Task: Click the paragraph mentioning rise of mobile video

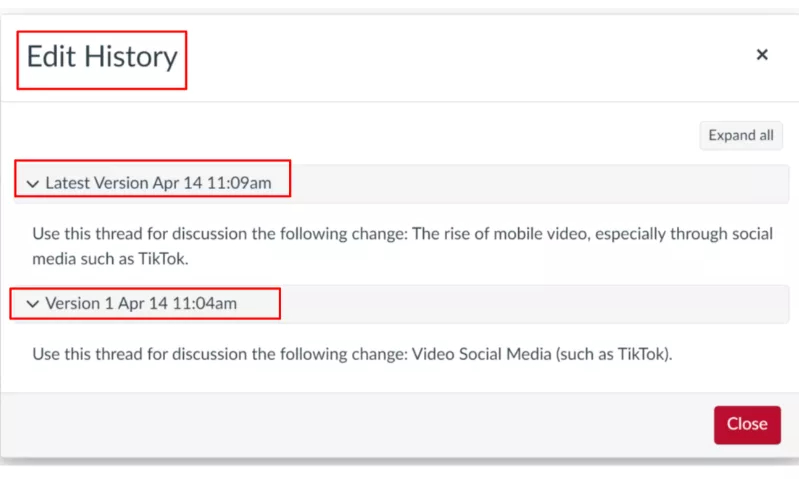Action: [x=403, y=246]
